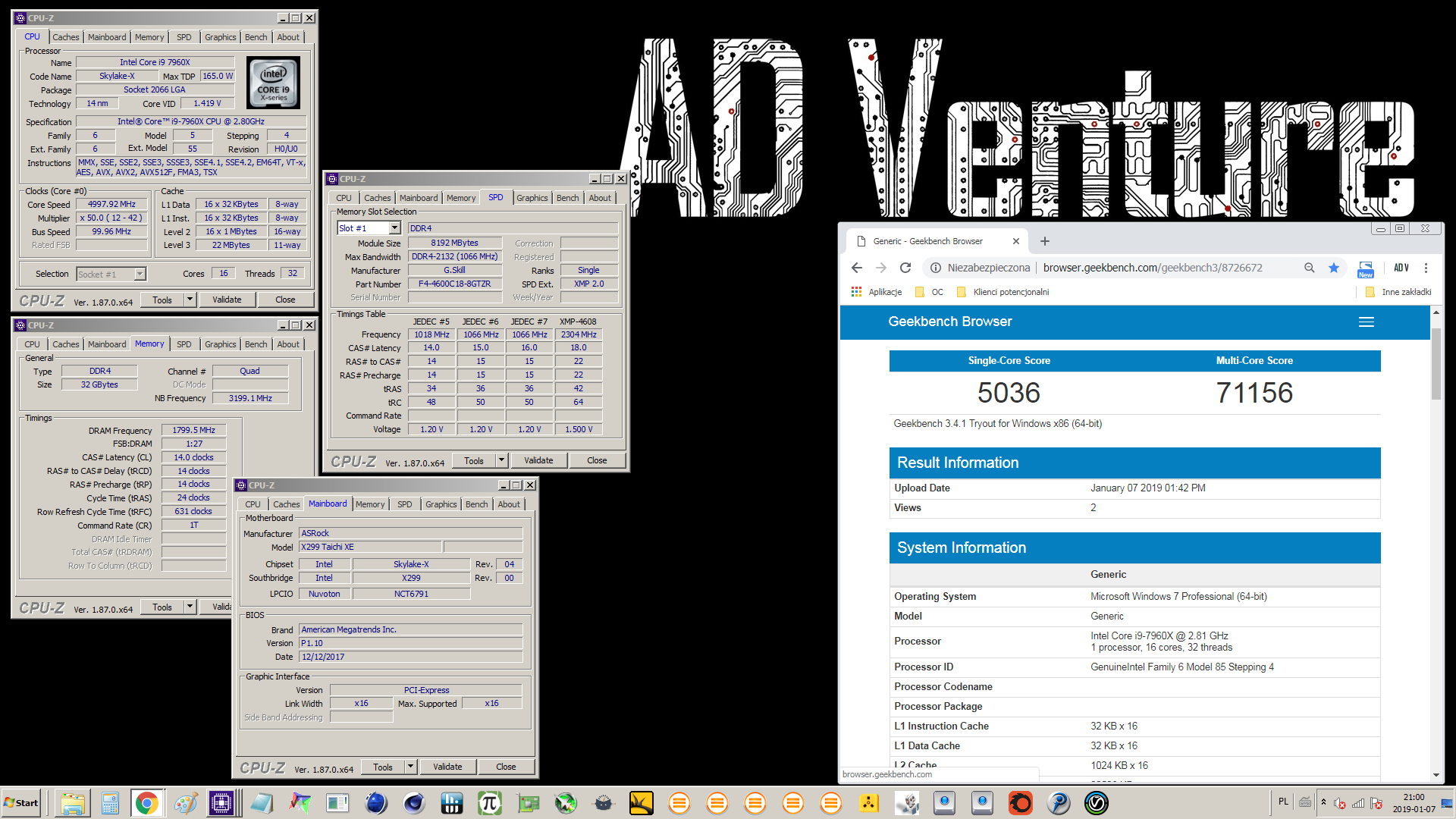Launch the red Corona swirl taskbar icon
Image resolution: width=1456 pixels, height=819 pixels.
[x=1021, y=803]
